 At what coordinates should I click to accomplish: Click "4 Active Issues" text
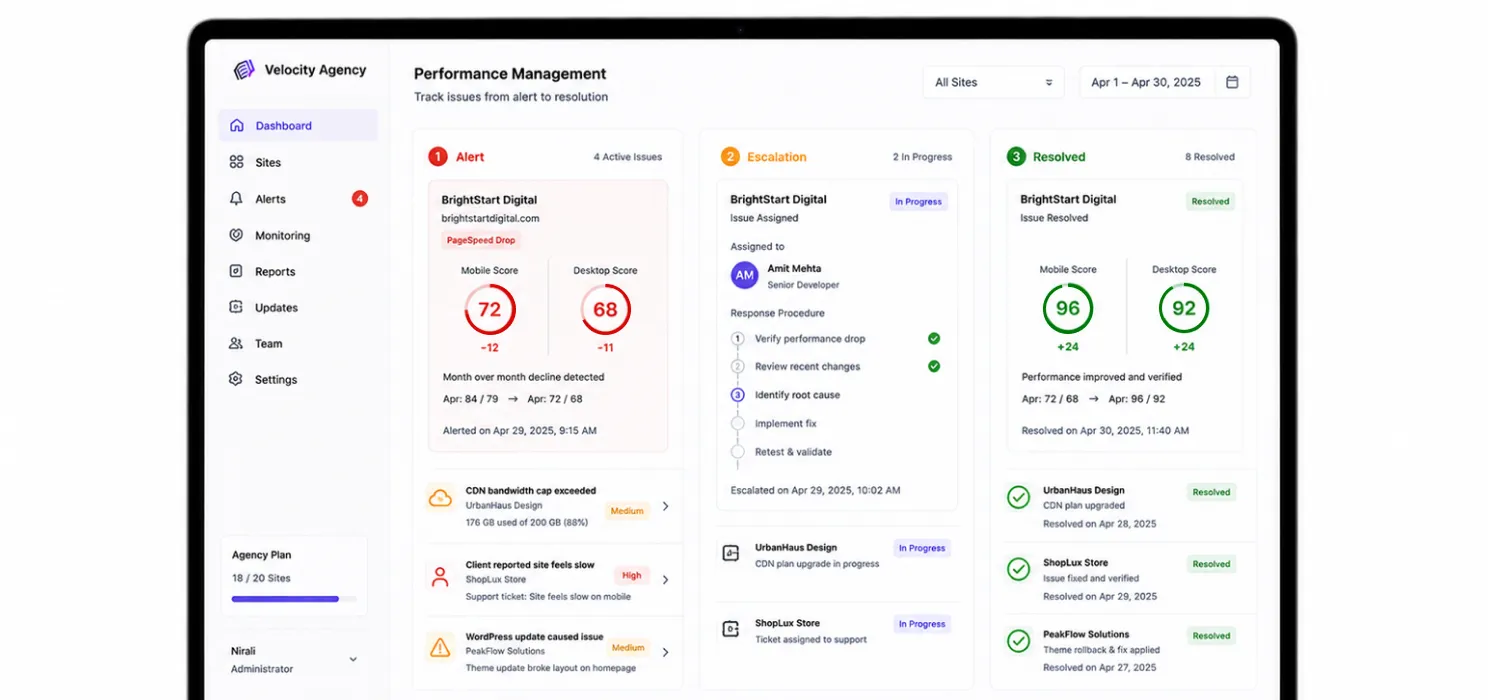click(x=627, y=157)
